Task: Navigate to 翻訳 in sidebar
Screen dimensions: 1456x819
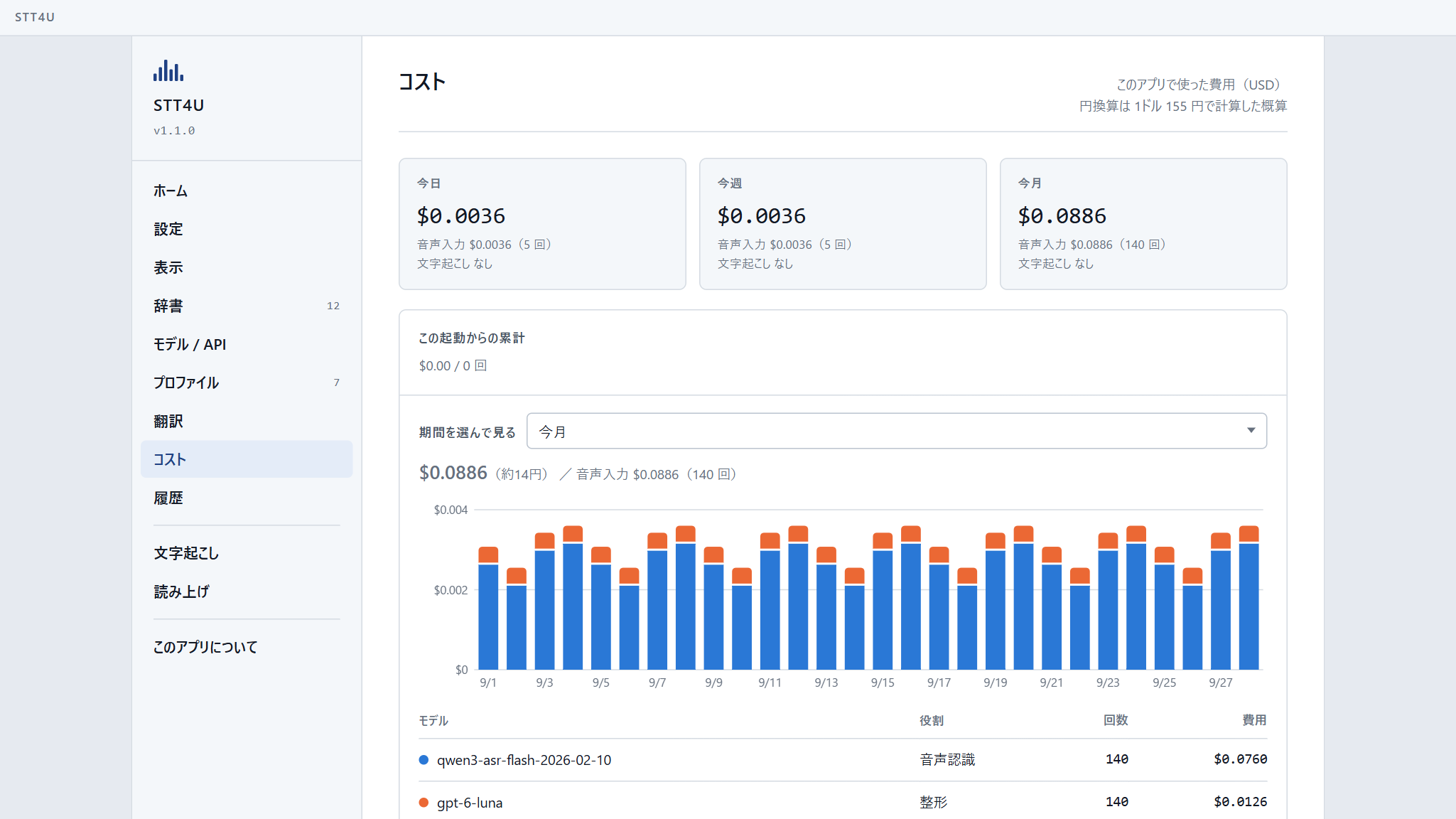Action: (247, 421)
